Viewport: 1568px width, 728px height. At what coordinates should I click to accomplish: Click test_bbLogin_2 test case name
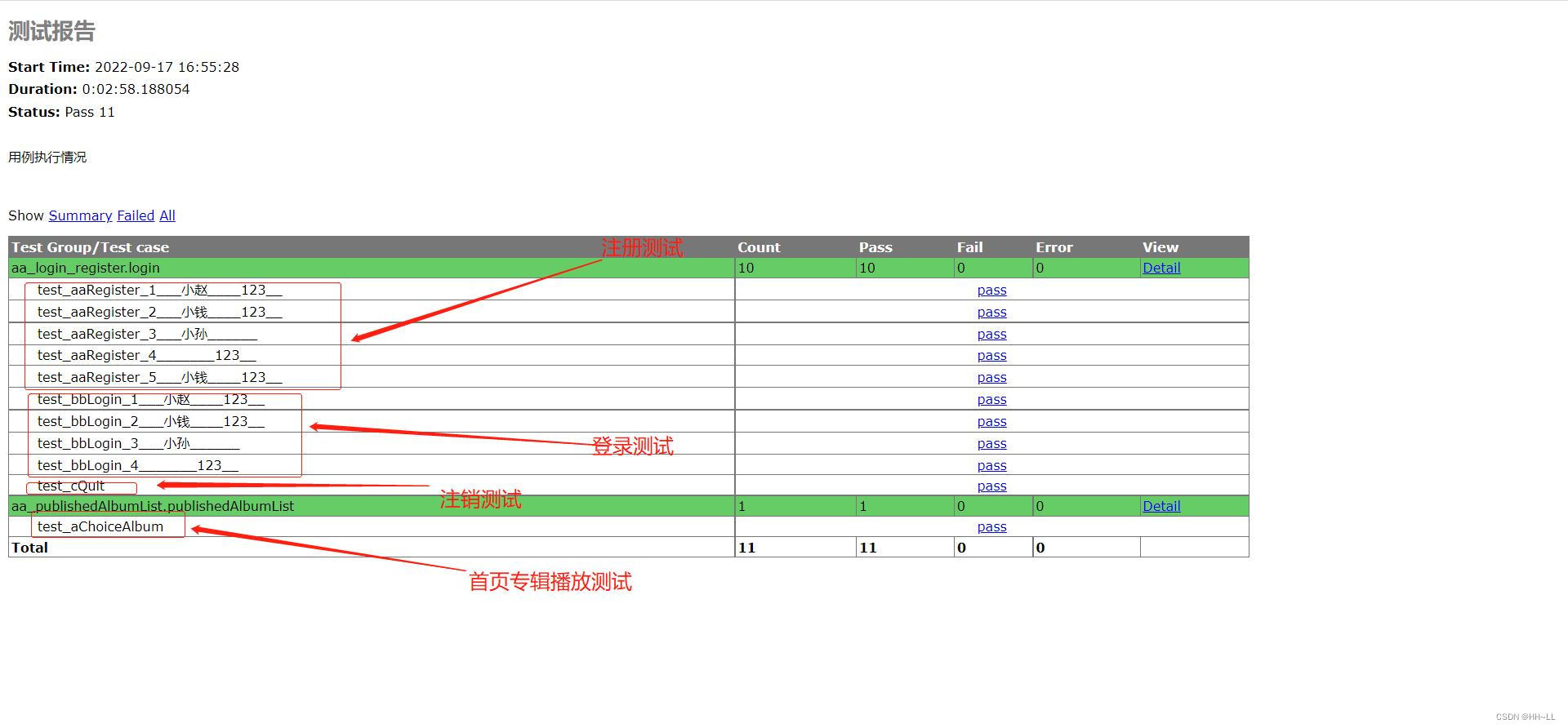coord(150,421)
